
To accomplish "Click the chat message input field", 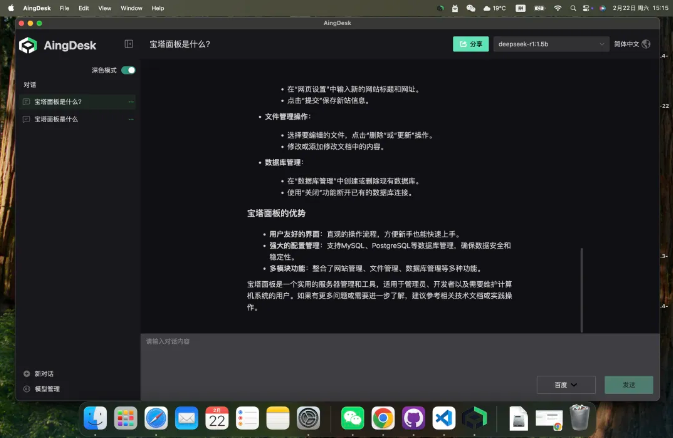I will click(400, 354).
